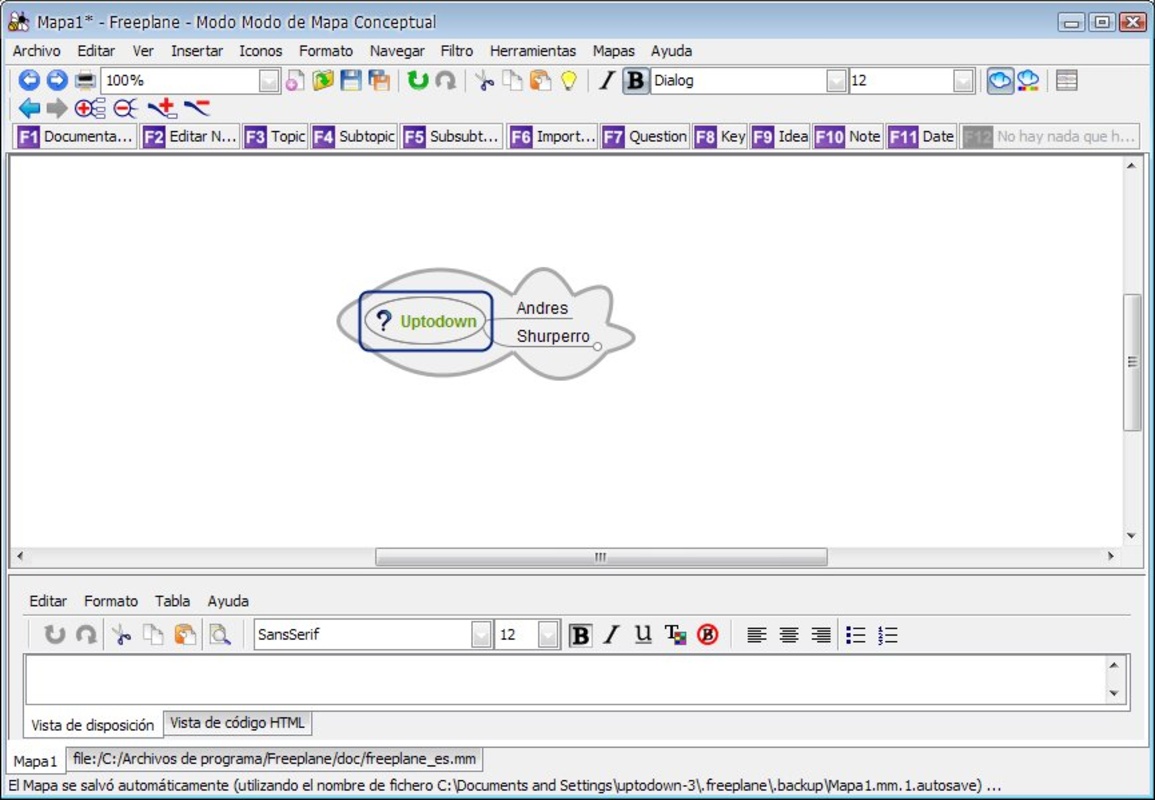Click the red remove formatting icon in the note editor
This screenshot has width=1155, height=800.
click(x=708, y=634)
